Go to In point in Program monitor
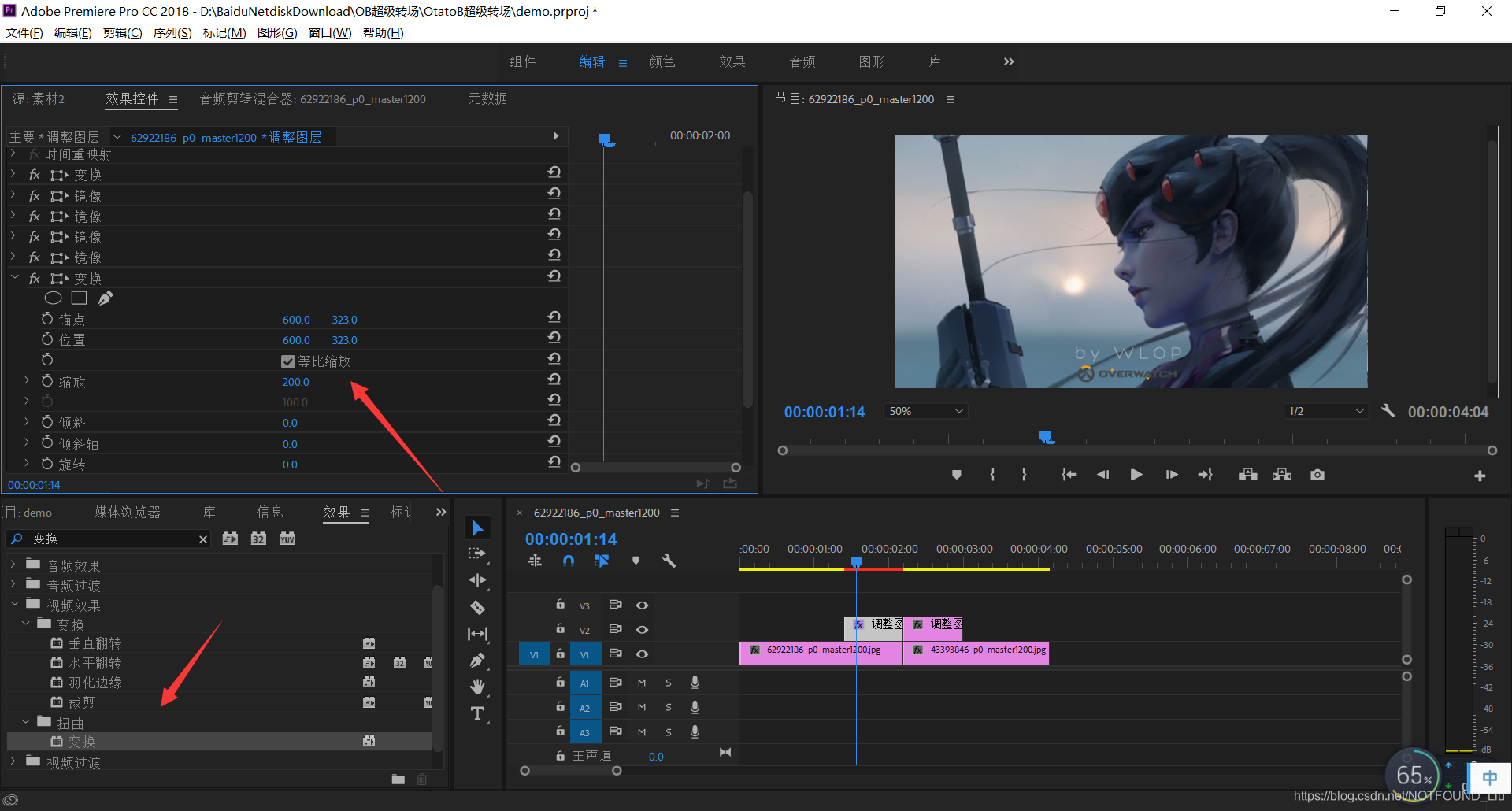The image size is (1512, 811). coord(1069,475)
